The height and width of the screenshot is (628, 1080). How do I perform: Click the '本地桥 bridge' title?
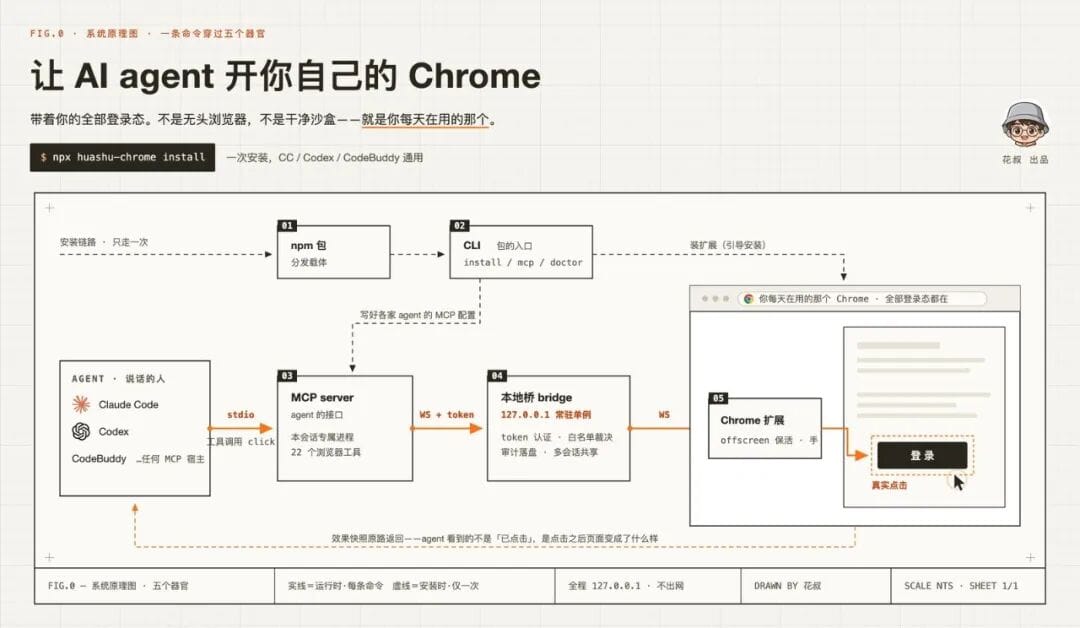536,397
